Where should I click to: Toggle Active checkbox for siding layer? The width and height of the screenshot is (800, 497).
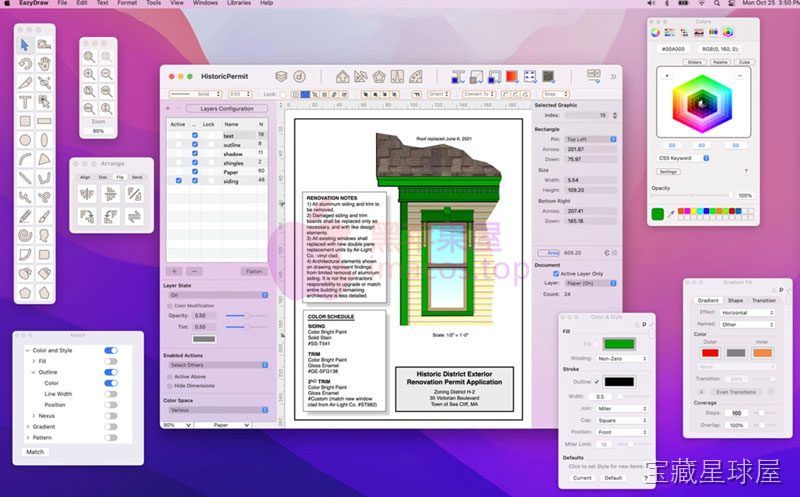tap(178, 181)
